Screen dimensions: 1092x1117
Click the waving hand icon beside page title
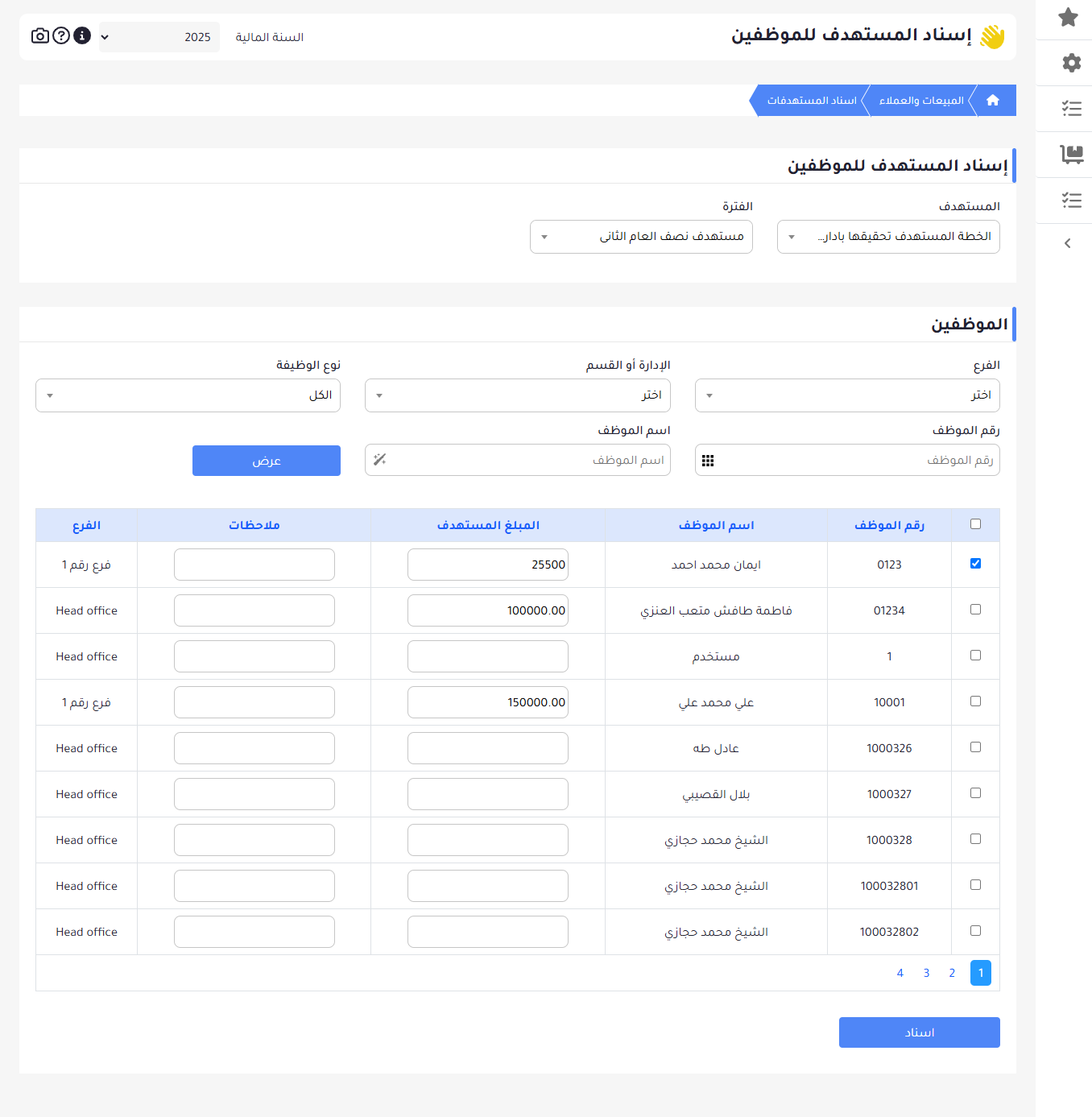pos(992,36)
